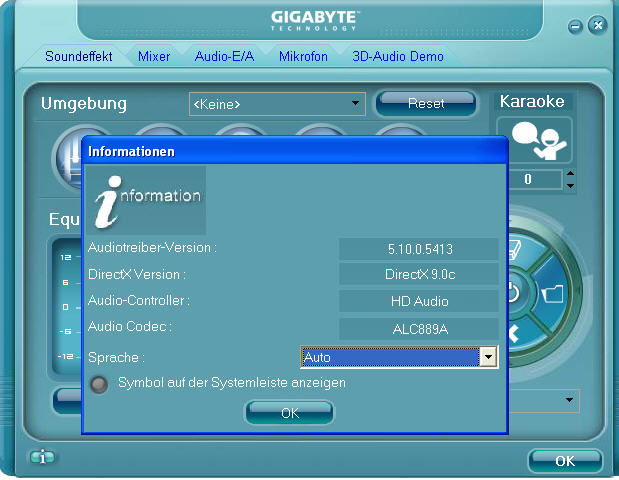Select the first environment preset round icon
This screenshot has width=619, height=480.
(x=69, y=158)
